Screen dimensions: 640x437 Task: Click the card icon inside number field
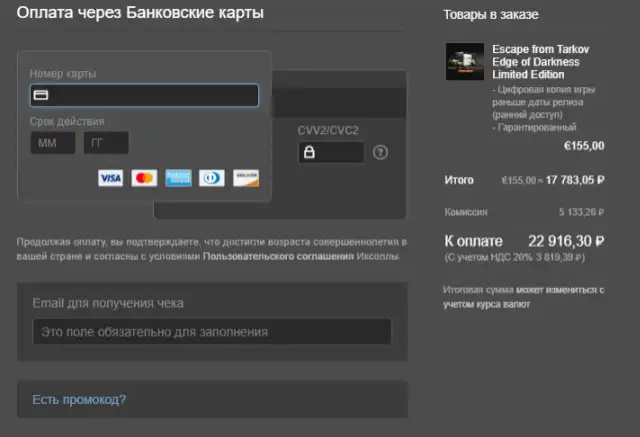coord(41,95)
